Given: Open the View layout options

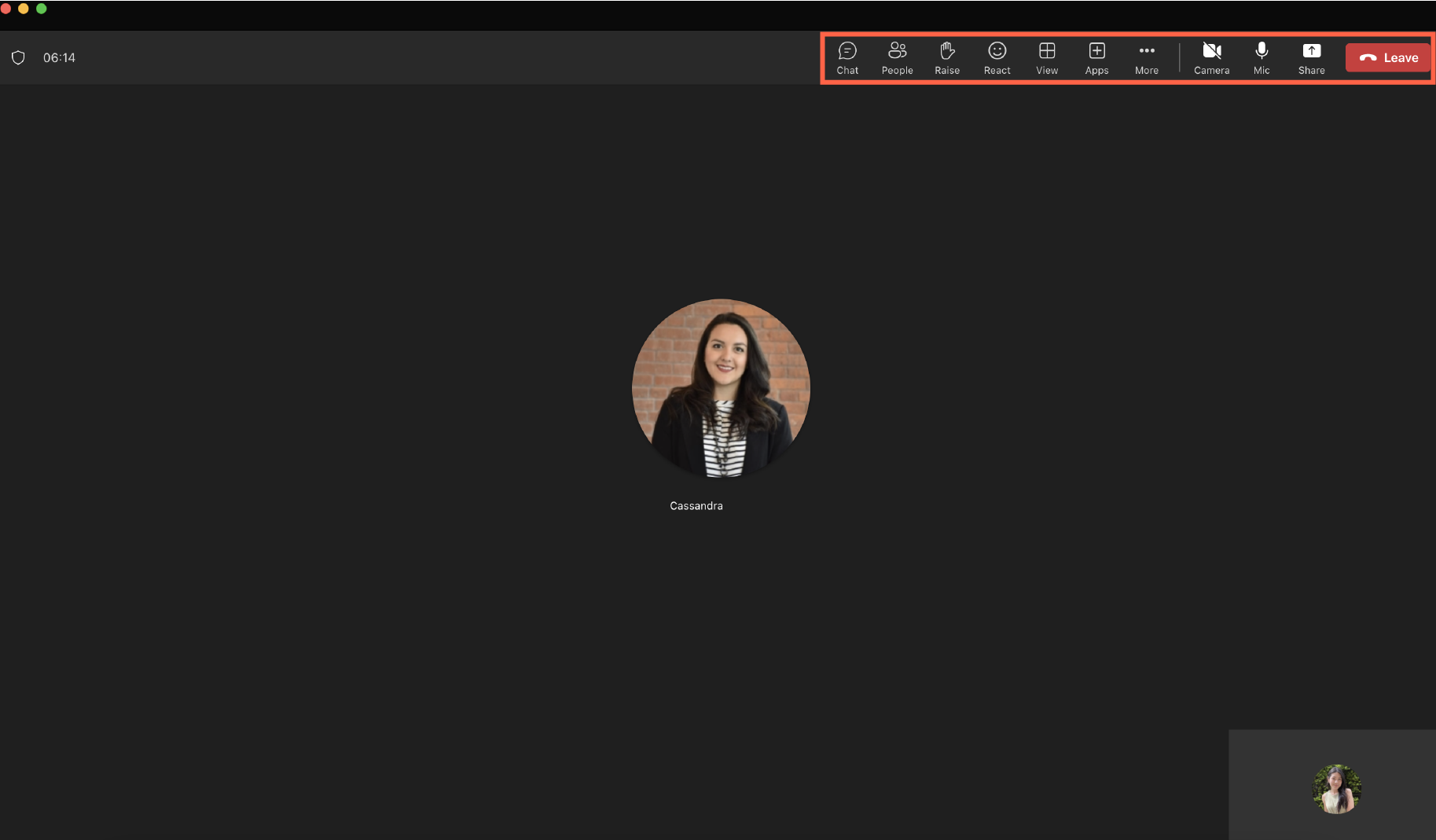Looking at the screenshot, I should tap(1046, 57).
